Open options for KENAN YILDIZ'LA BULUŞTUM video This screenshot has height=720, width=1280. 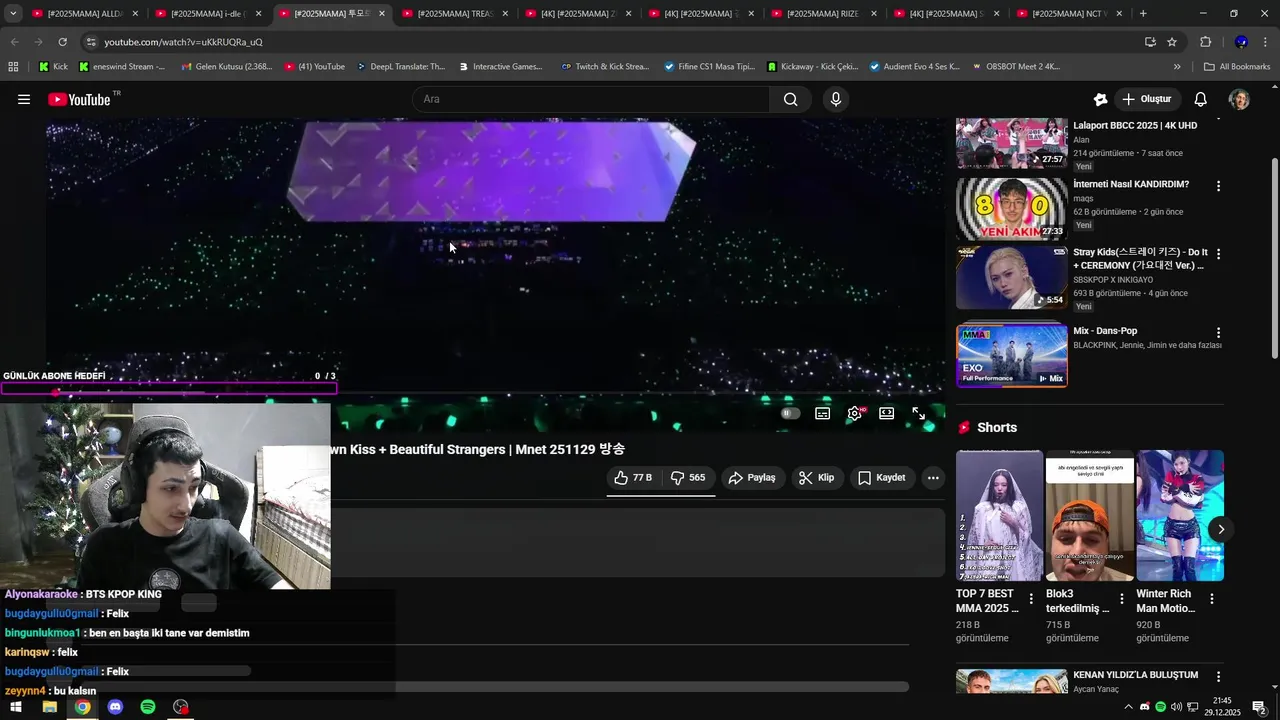[x=1218, y=677]
